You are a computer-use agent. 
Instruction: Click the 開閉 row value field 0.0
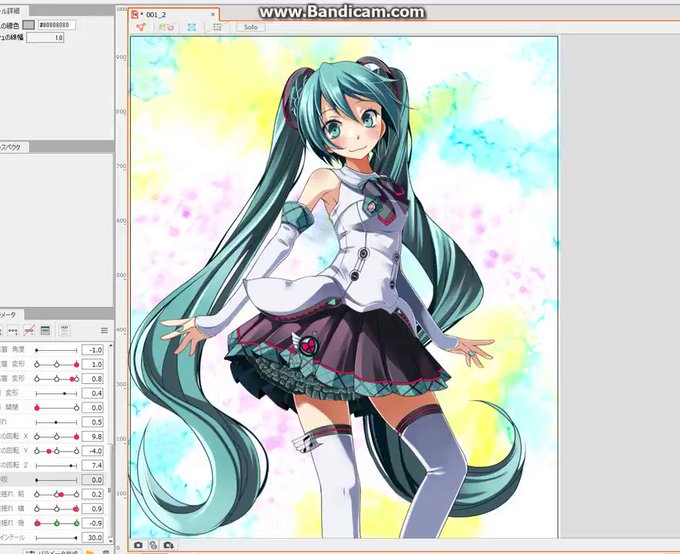coord(92,408)
